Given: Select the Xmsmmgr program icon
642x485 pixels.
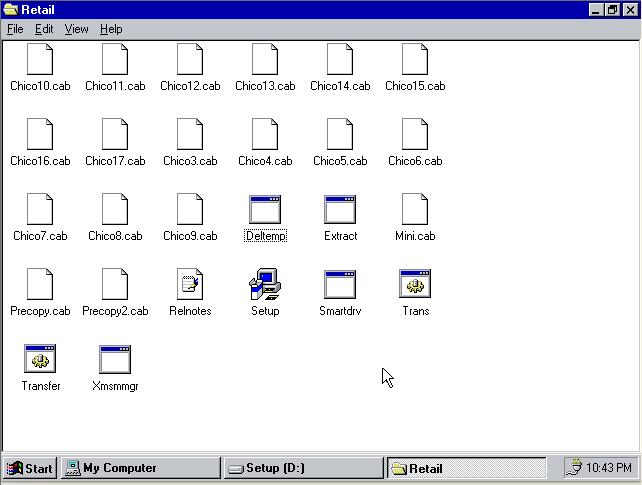Looking at the screenshot, I should pyautogui.click(x=115, y=359).
